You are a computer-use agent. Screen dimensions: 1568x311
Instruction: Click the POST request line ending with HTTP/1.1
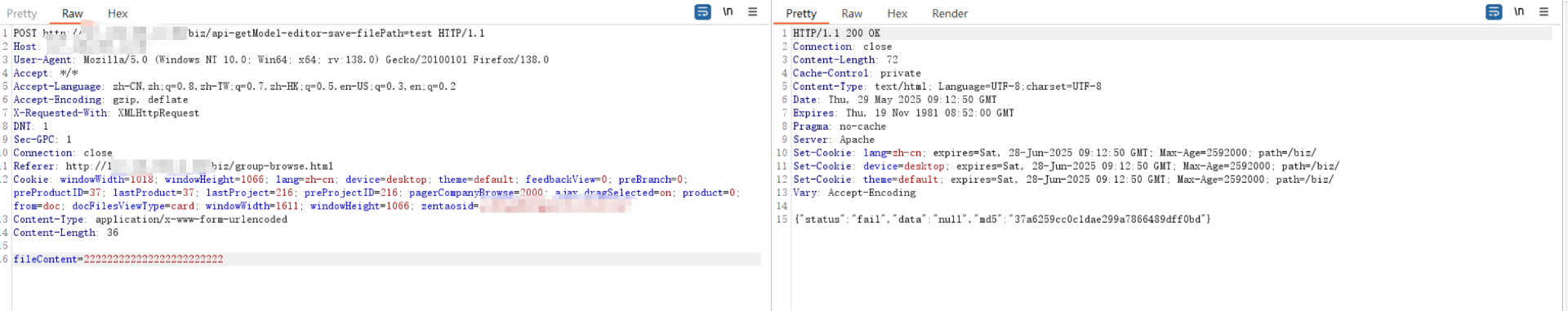tap(249, 33)
